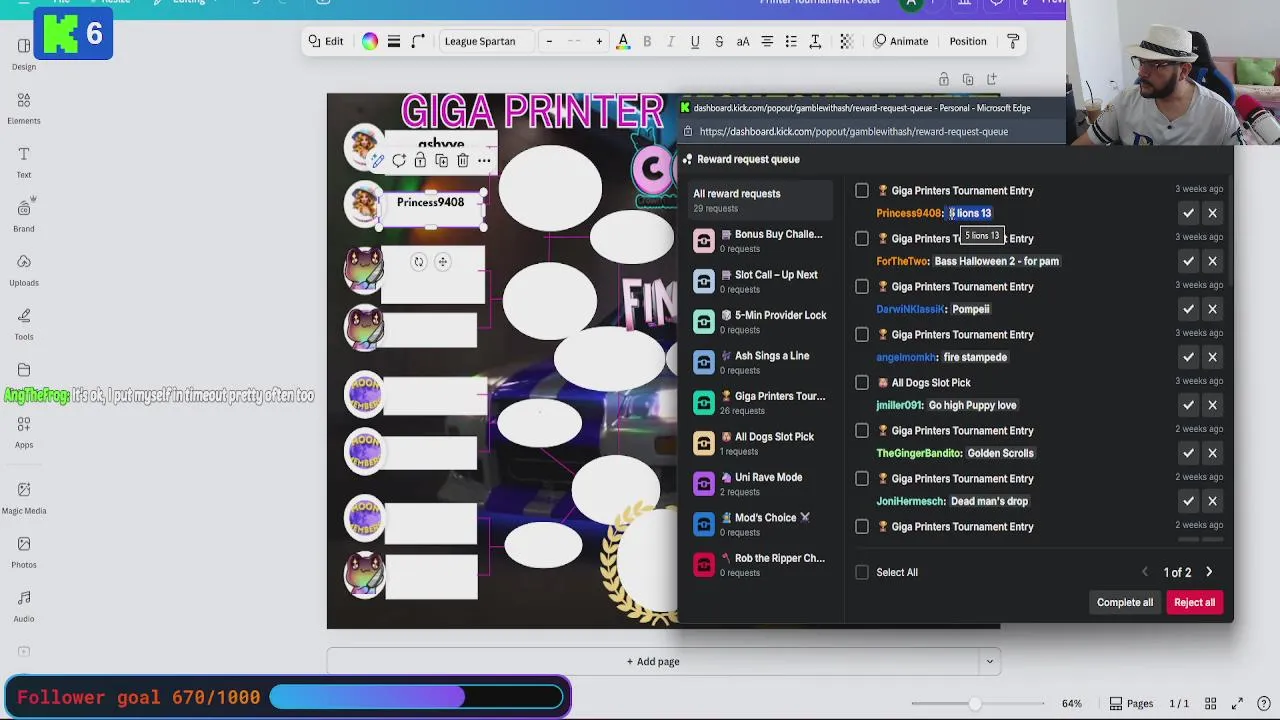This screenshot has width=1280, height=720.
Task: Tick the checkbox for jmiller091's All Dogs Slot Pick
Action: tap(862, 382)
